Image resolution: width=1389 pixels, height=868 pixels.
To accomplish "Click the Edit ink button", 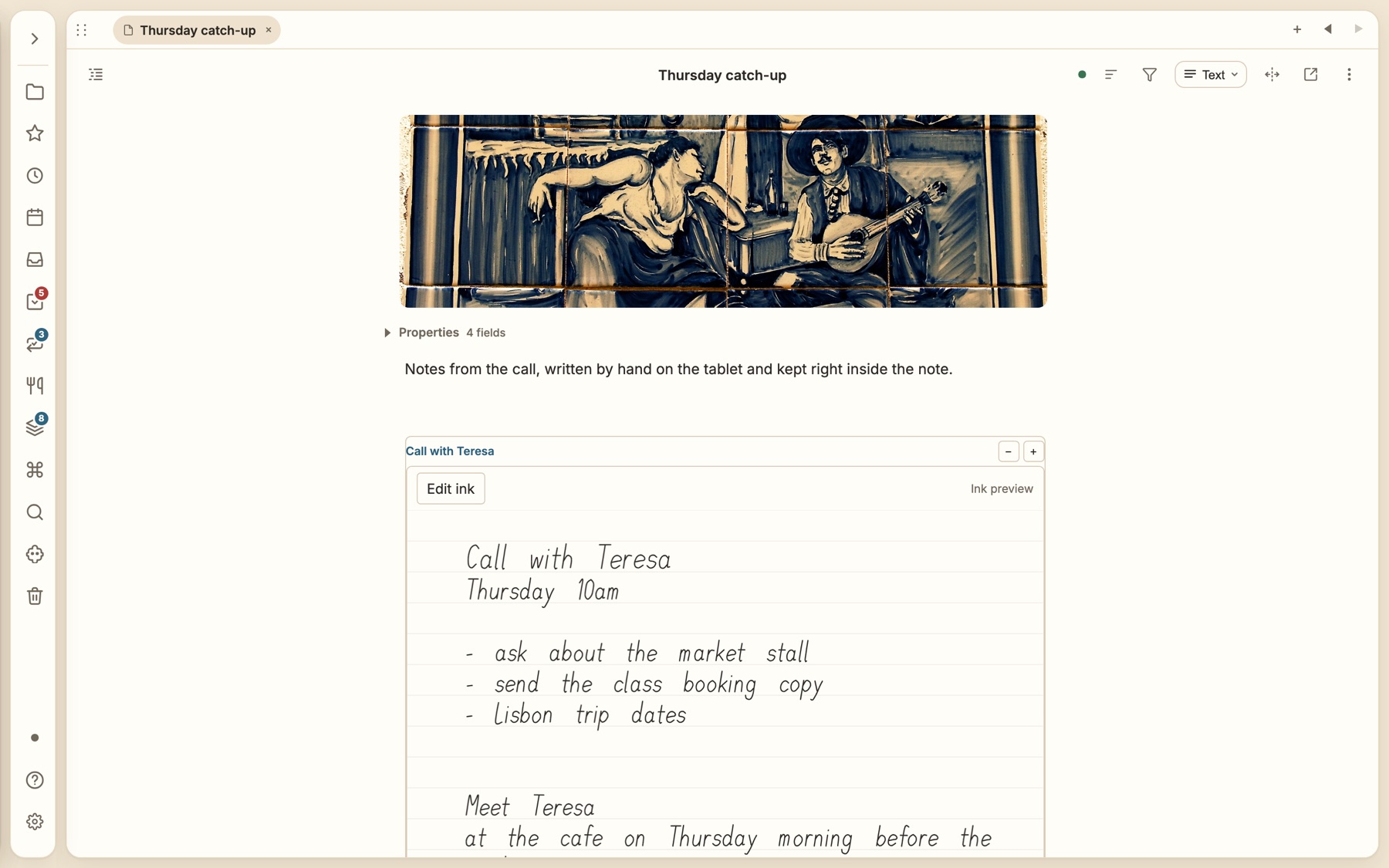I will pyautogui.click(x=451, y=488).
